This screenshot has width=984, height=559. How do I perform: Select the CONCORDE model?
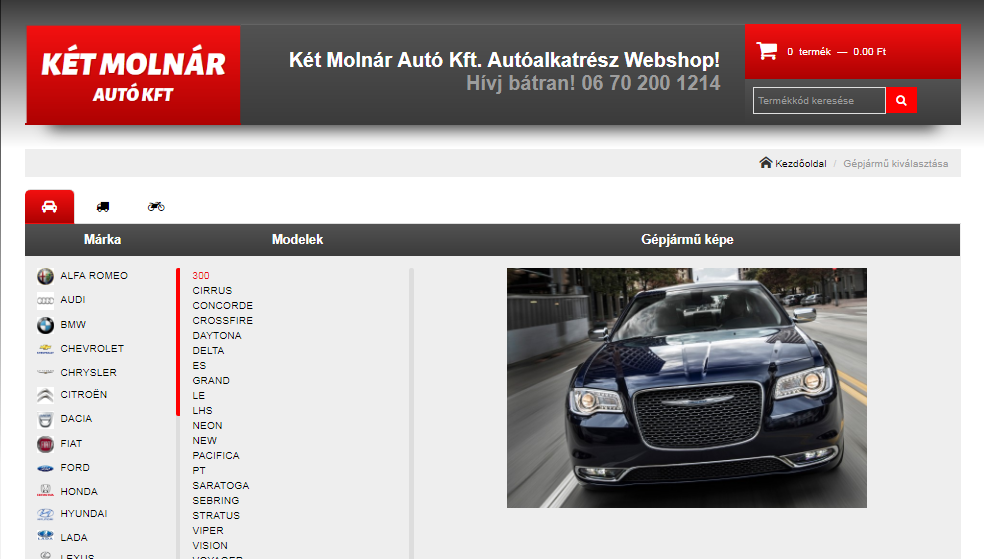pos(223,306)
